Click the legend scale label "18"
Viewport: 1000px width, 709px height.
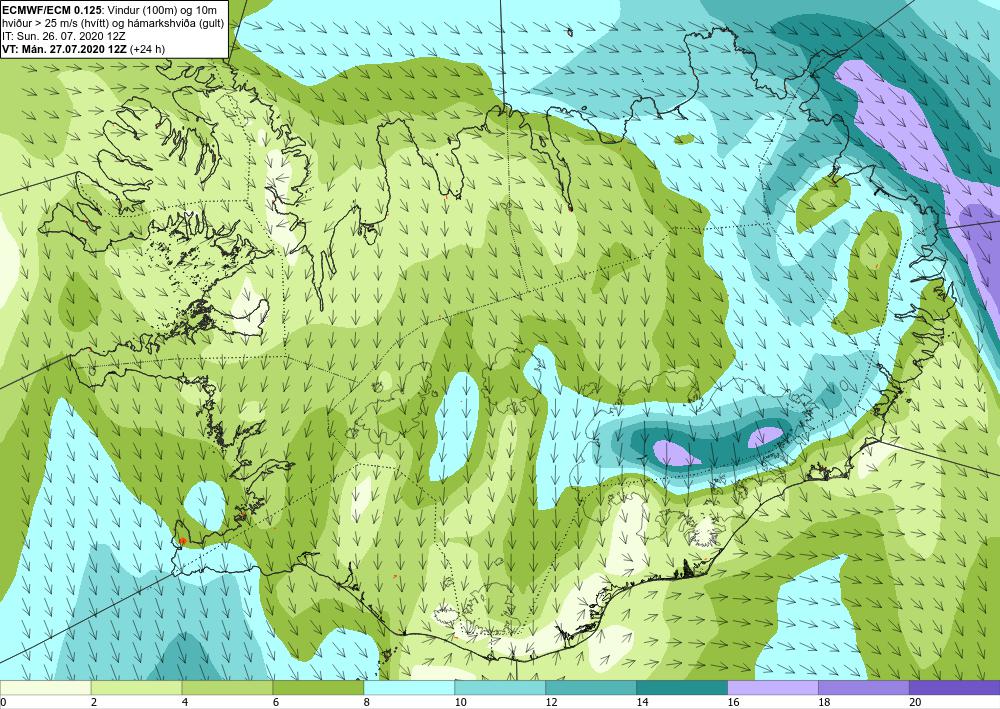[x=823, y=702]
